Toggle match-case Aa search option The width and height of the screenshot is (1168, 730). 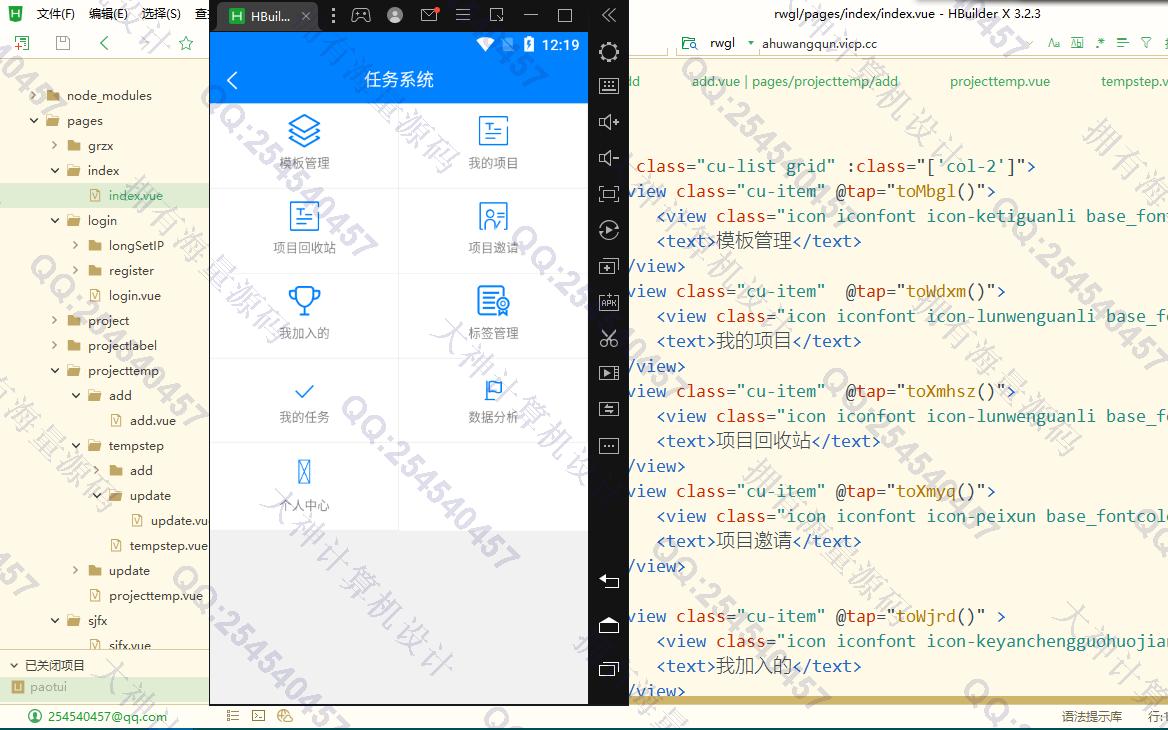[x=1054, y=43]
